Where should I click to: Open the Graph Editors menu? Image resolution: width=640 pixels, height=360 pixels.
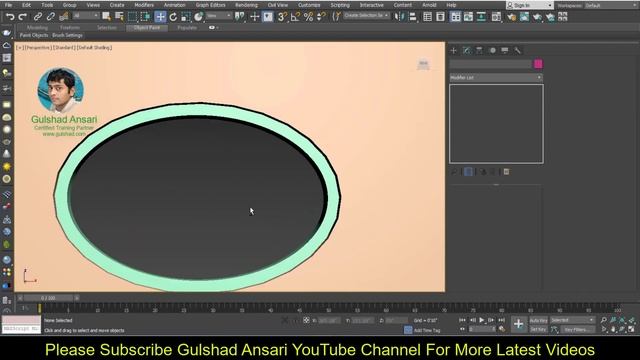(x=211, y=5)
